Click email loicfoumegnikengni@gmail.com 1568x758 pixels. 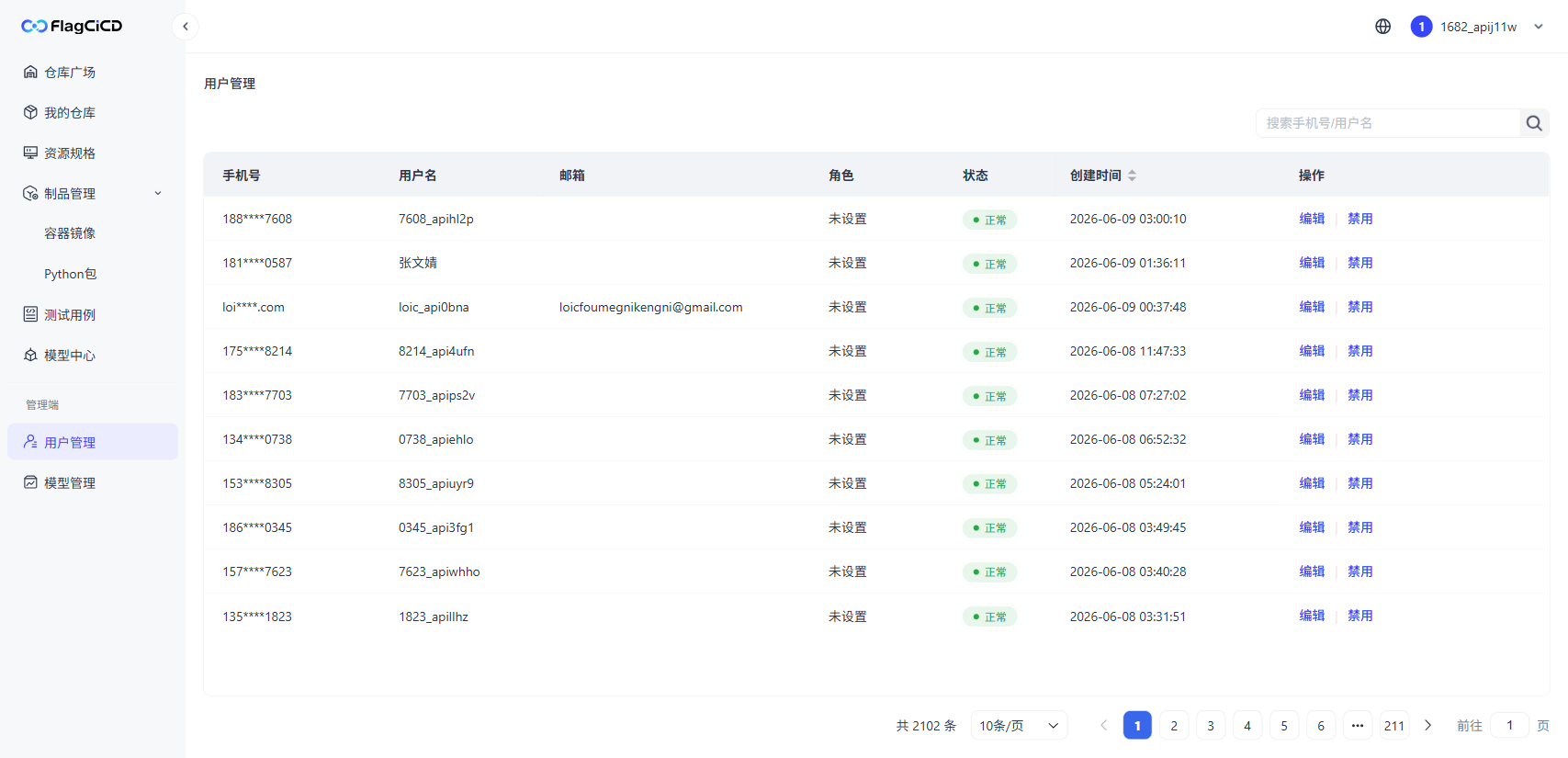(651, 307)
